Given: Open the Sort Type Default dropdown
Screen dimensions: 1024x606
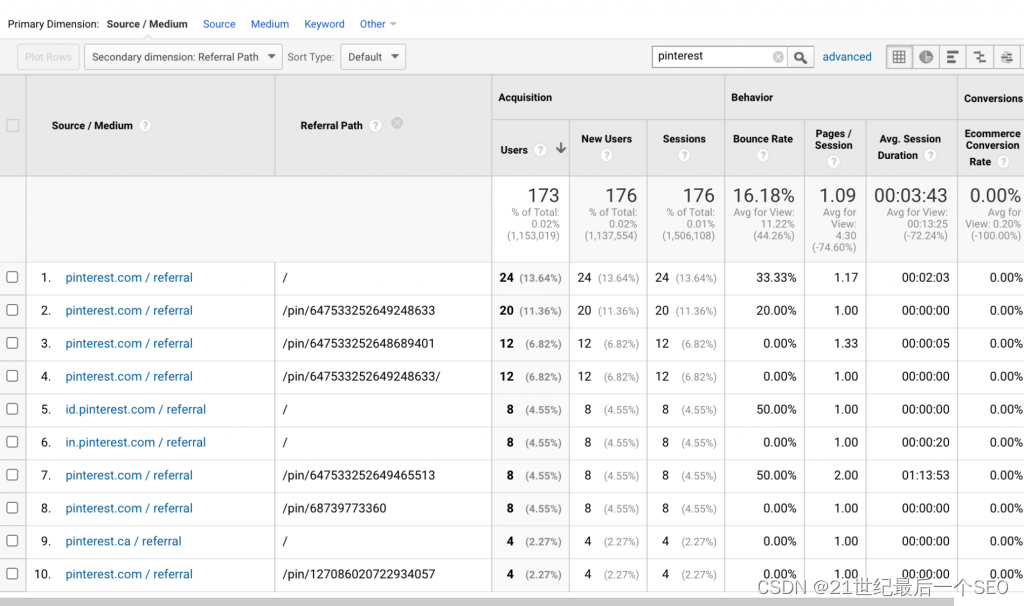Looking at the screenshot, I should [x=373, y=57].
